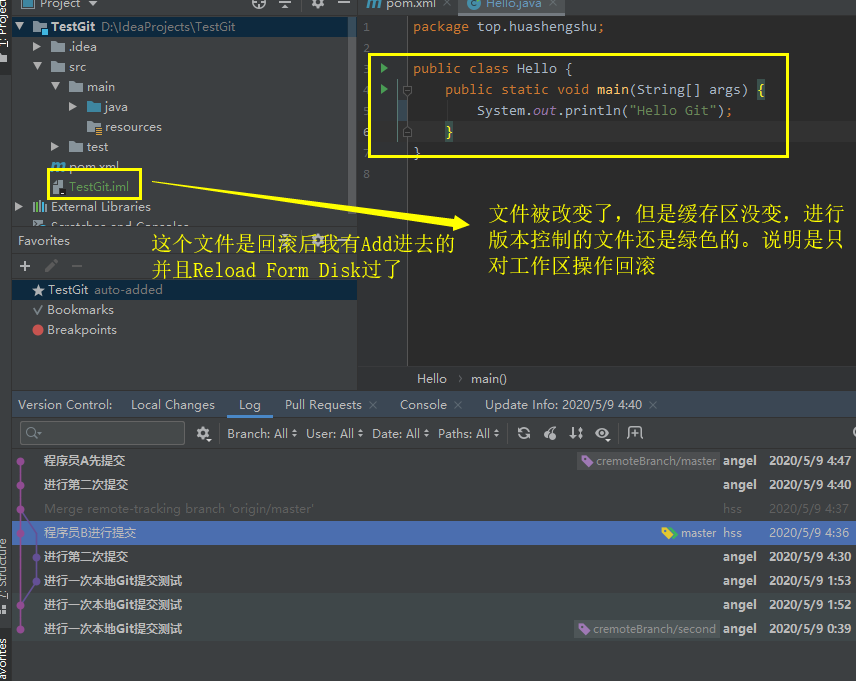Select the 0:39 commit 进行一次本地Git提交测试
The height and width of the screenshot is (681, 856).
(x=434, y=629)
